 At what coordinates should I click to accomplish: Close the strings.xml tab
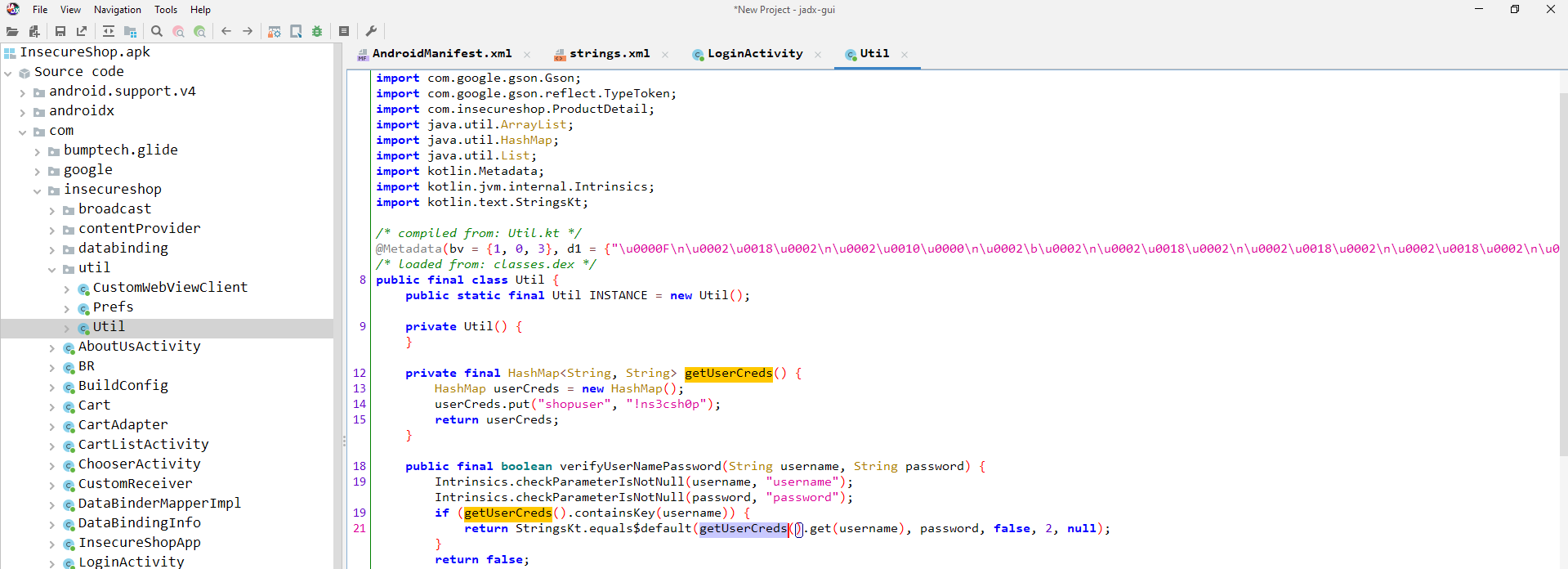click(x=665, y=55)
